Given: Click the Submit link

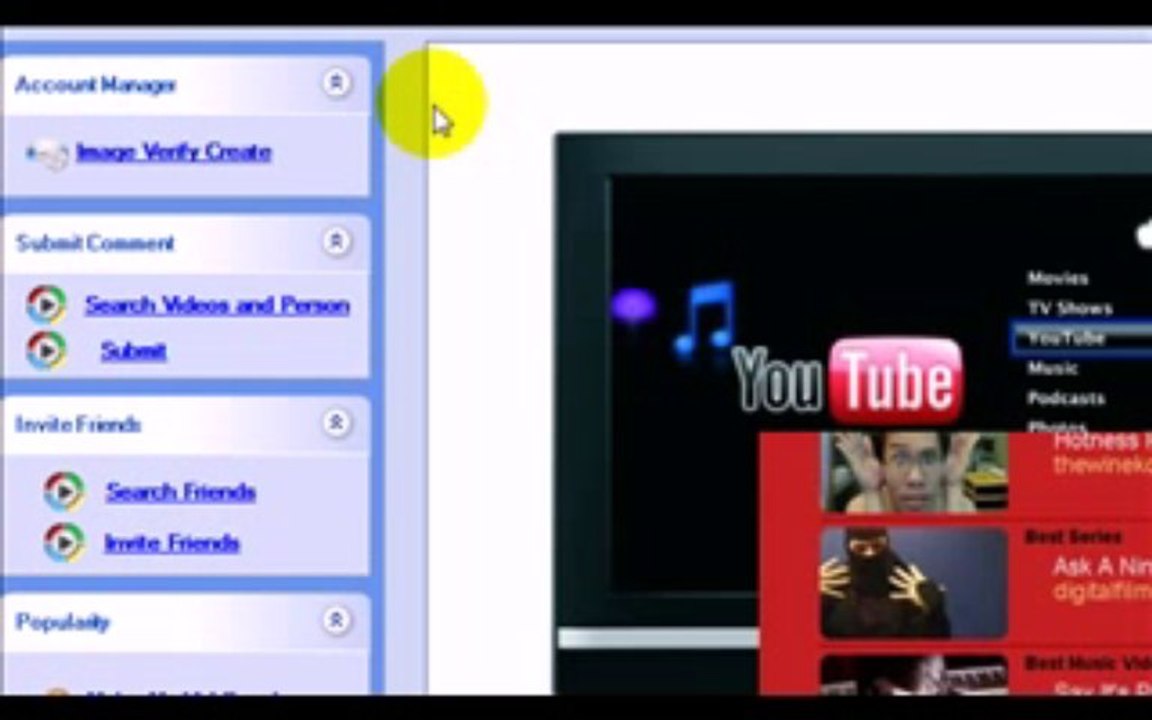Looking at the screenshot, I should (x=133, y=351).
